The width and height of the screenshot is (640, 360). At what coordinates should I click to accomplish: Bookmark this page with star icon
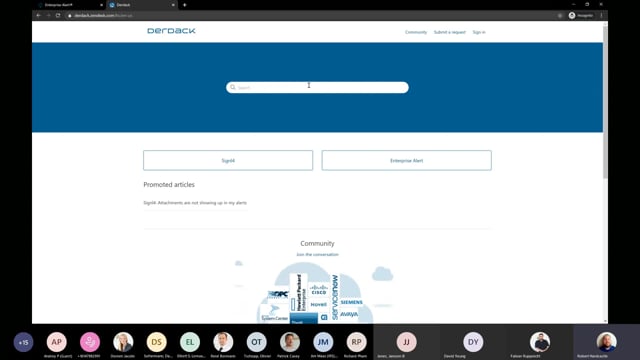[x=560, y=16]
